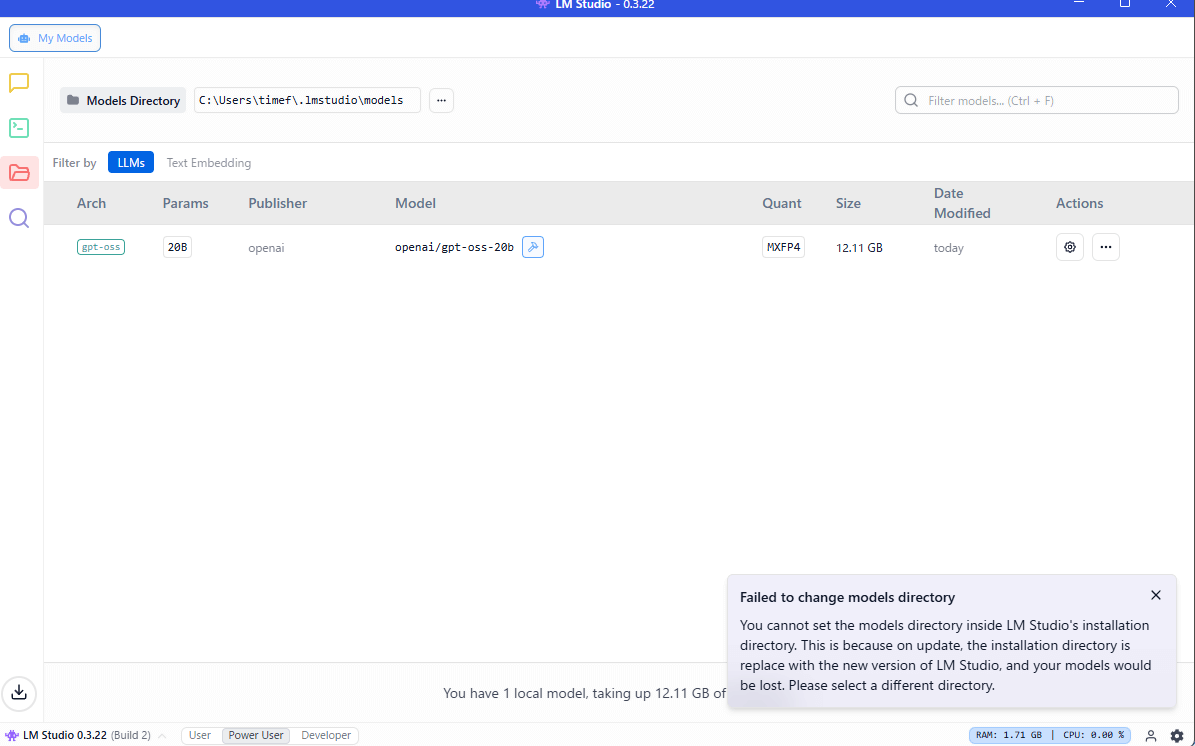Sort by the Arch column header
1195x746 pixels.
(91, 203)
